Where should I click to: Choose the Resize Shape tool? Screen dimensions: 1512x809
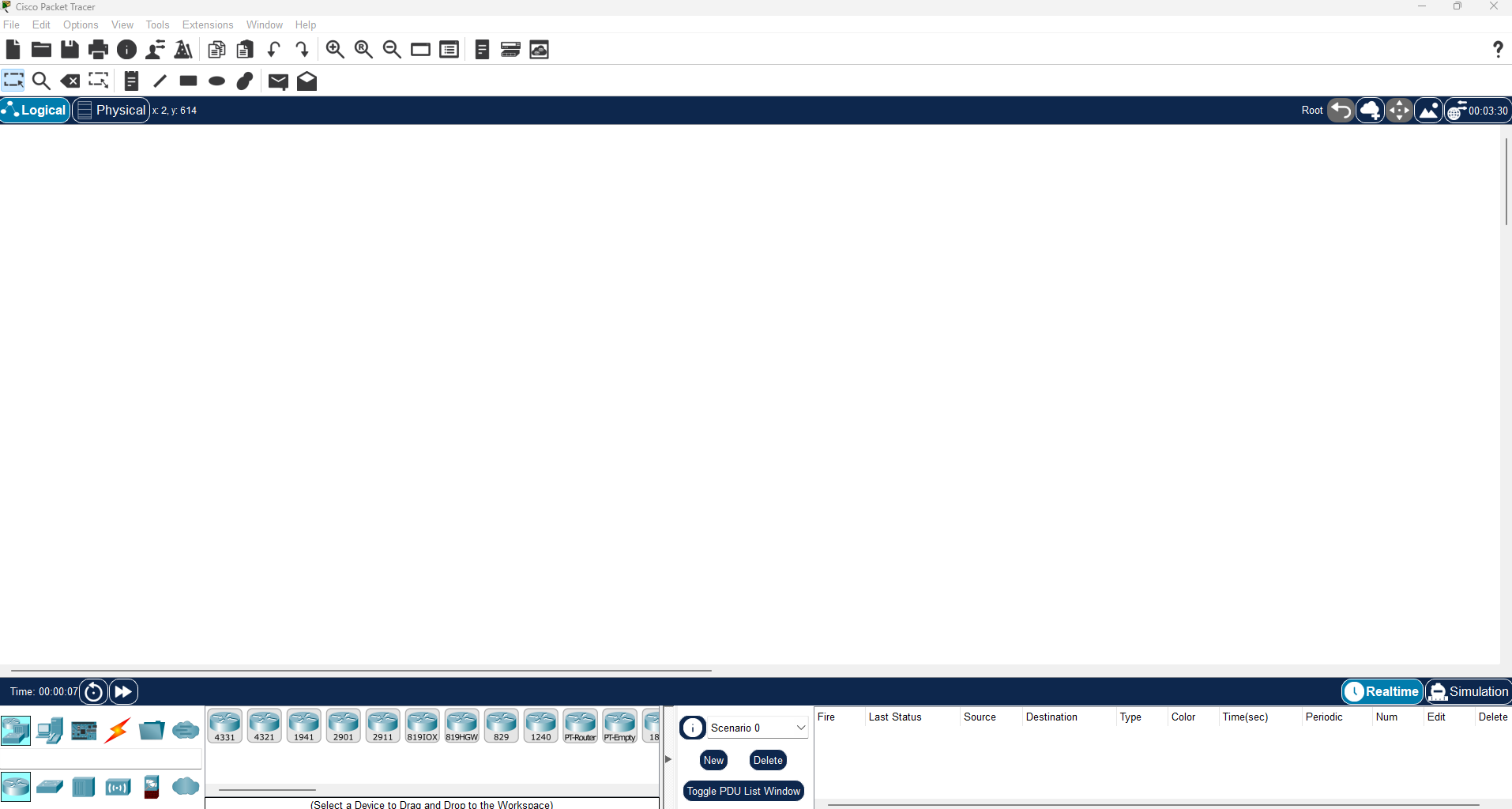[x=99, y=81]
